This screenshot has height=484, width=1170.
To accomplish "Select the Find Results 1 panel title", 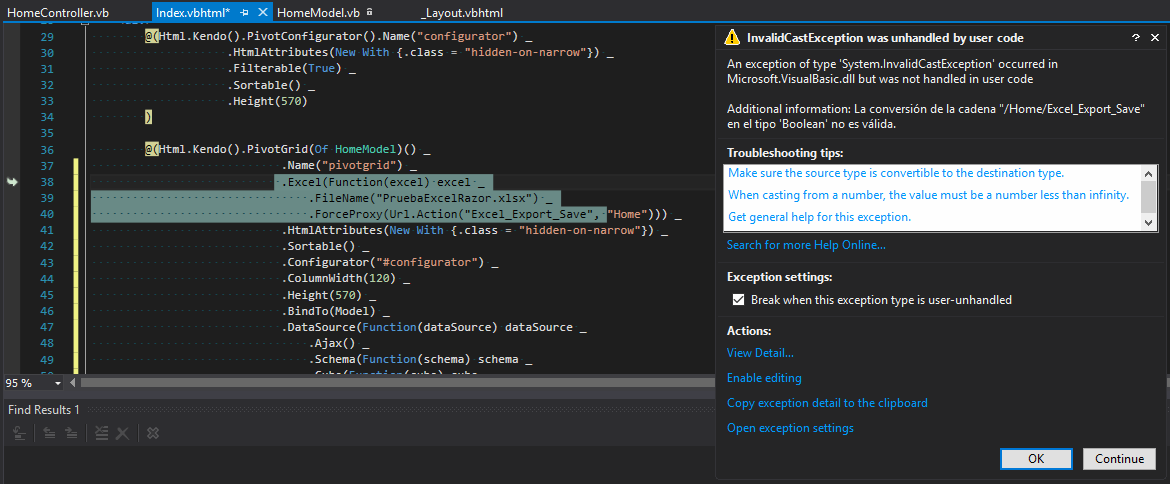I will [x=43, y=410].
